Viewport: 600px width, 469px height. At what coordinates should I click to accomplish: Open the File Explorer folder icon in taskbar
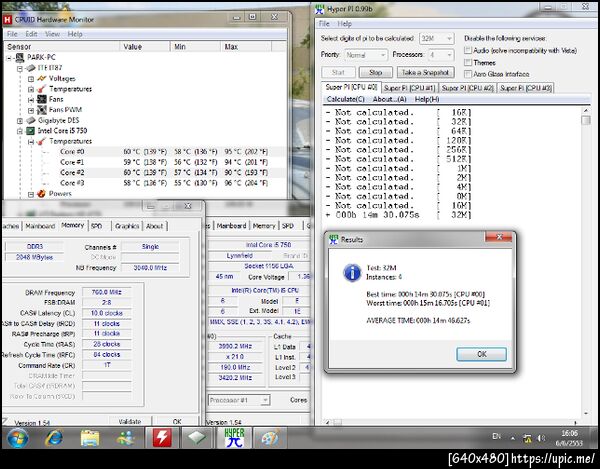click(90, 438)
